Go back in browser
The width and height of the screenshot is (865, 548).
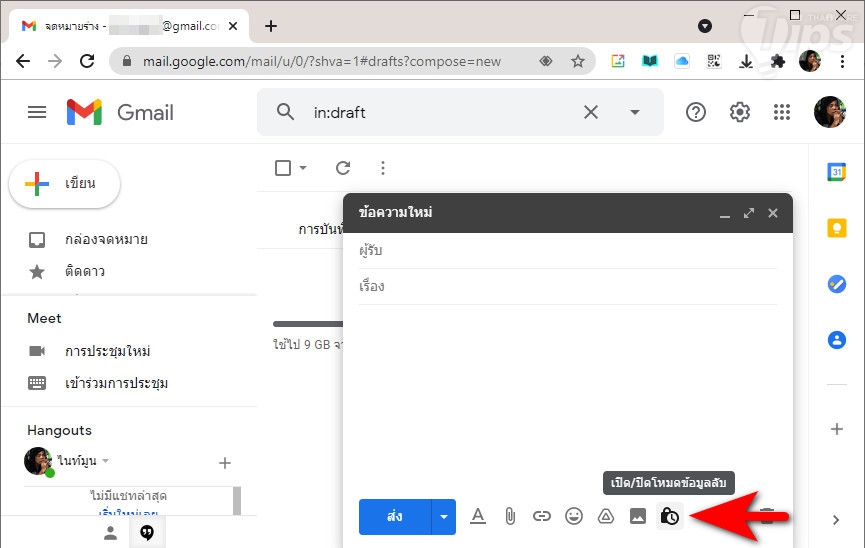23,61
